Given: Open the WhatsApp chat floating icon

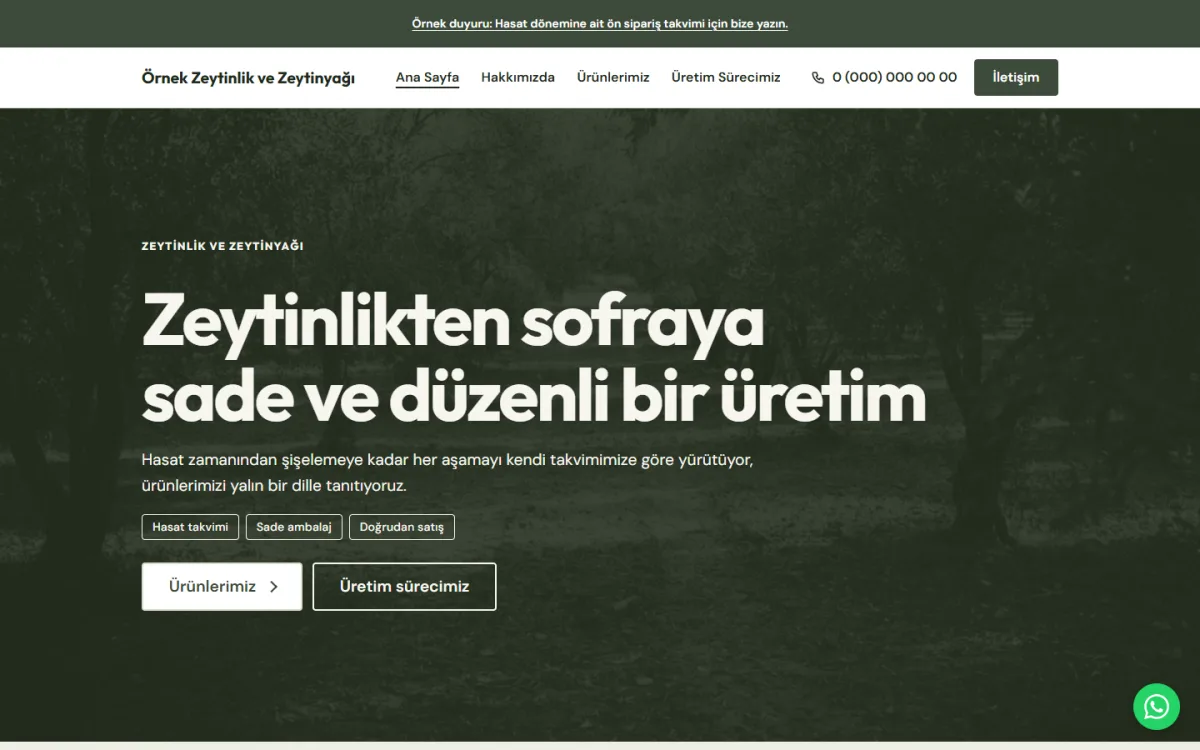Looking at the screenshot, I should pos(1156,707).
